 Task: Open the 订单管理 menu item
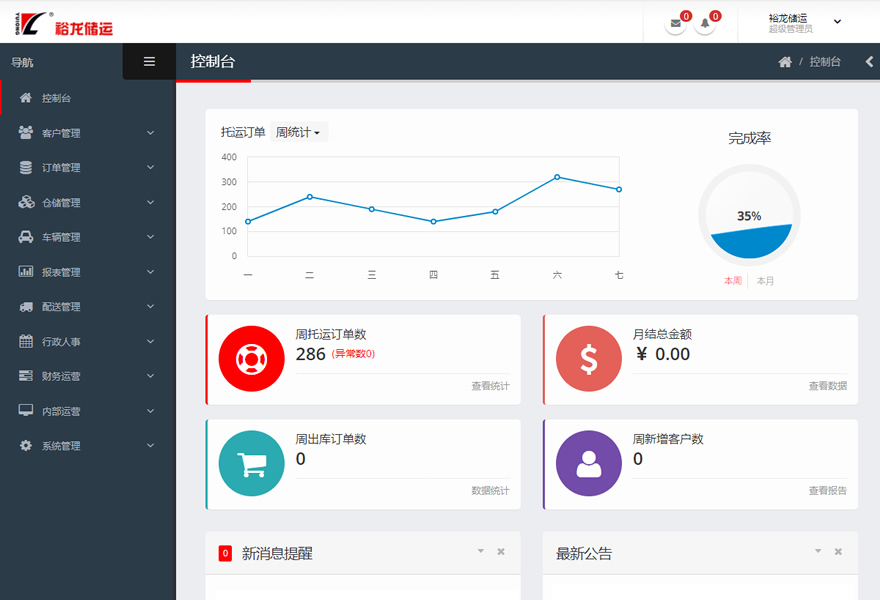(88, 167)
